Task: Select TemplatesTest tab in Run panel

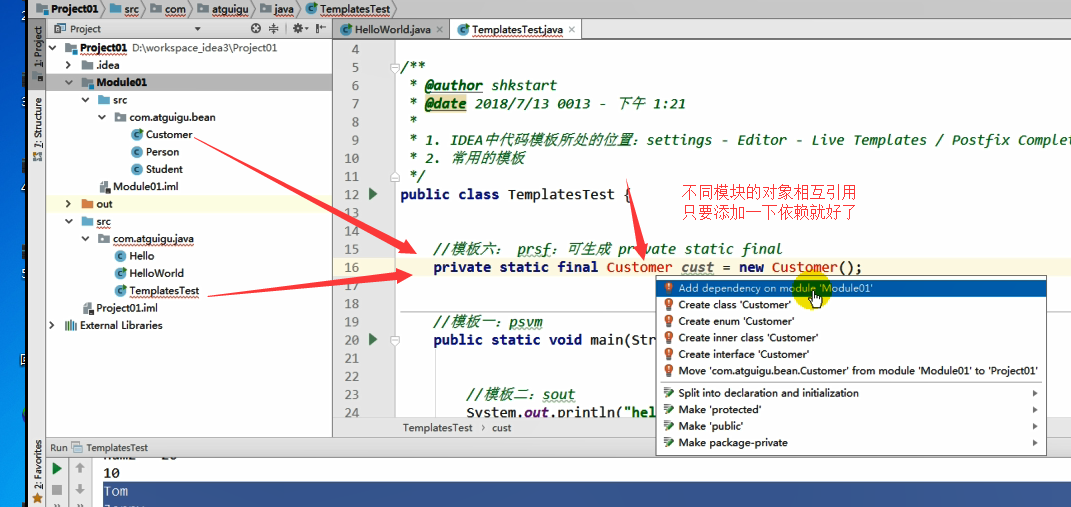Action: pyautogui.click(x=110, y=448)
